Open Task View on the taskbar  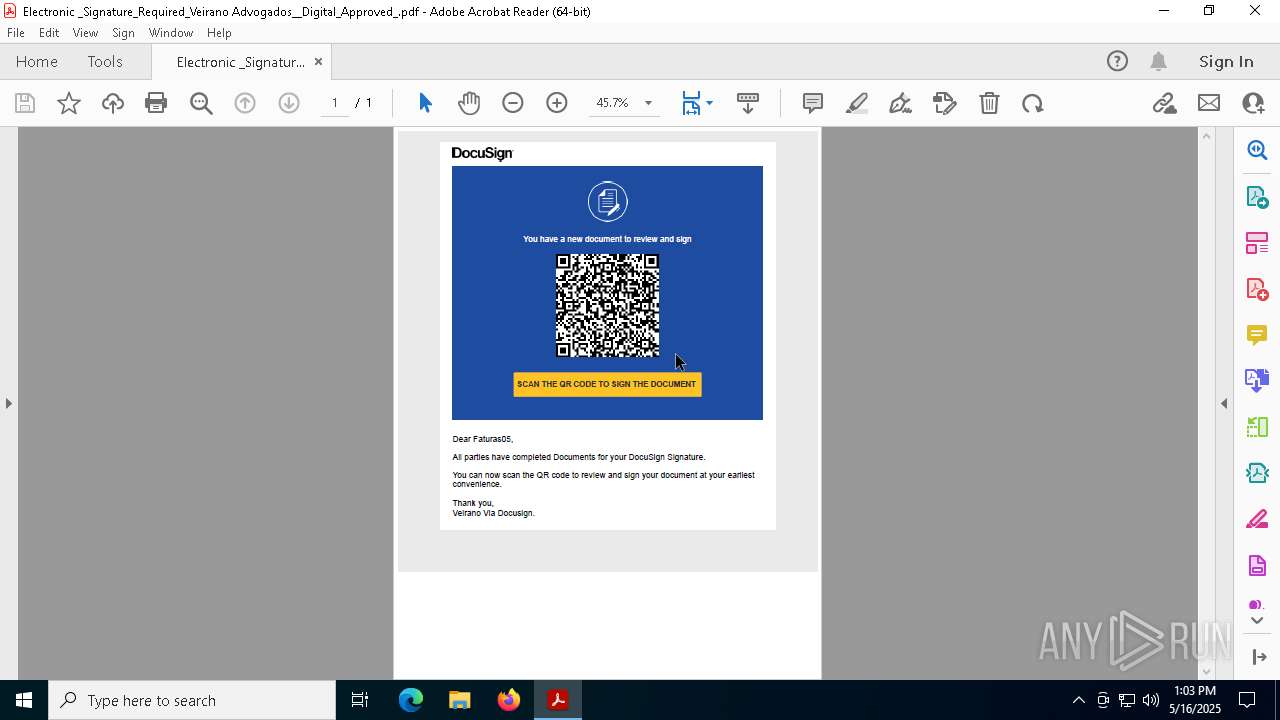click(360, 700)
